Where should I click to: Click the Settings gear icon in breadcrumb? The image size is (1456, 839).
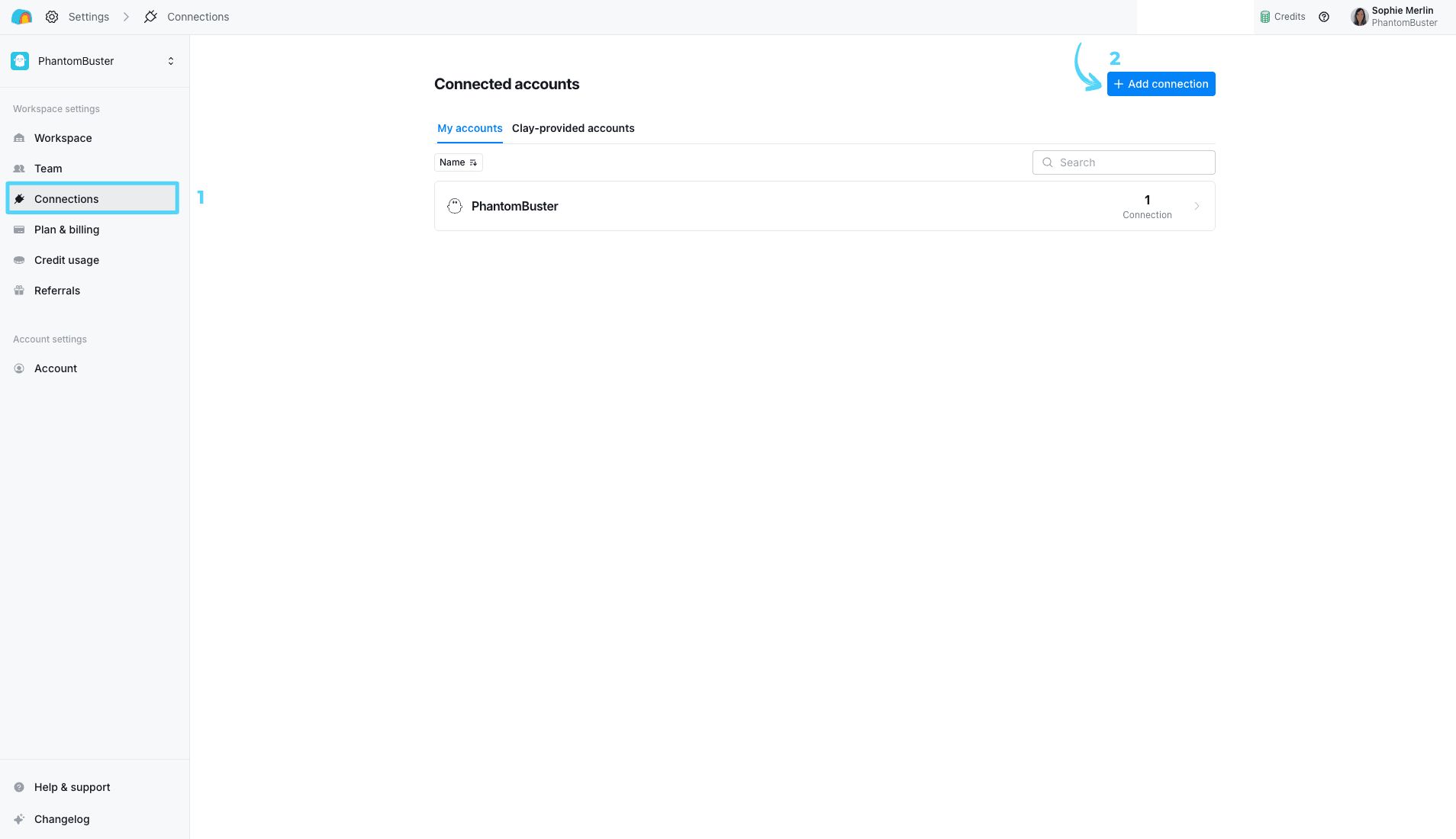pyautogui.click(x=52, y=17)
